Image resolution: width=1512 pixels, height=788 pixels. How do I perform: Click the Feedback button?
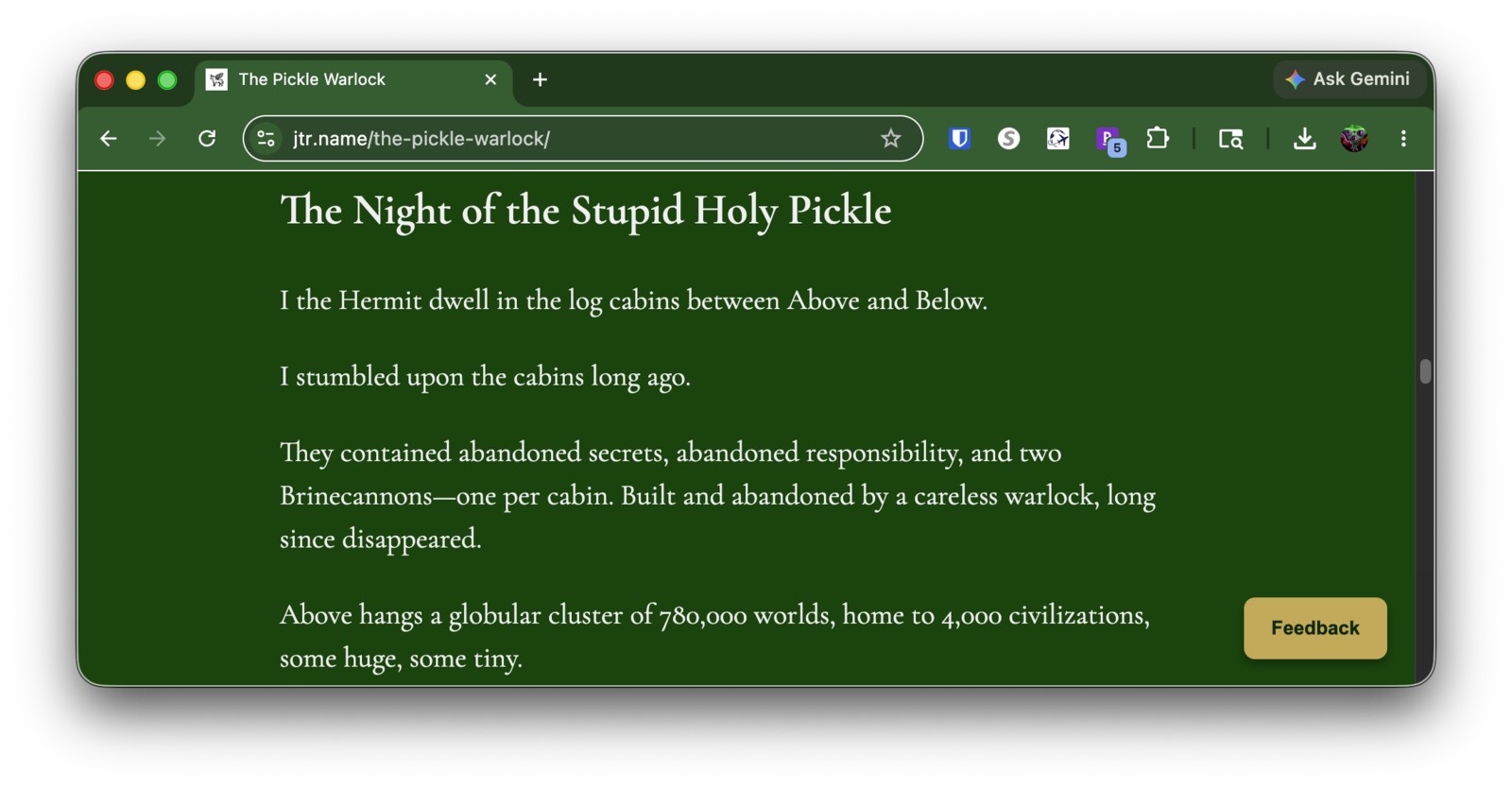tap(1314, 628)
